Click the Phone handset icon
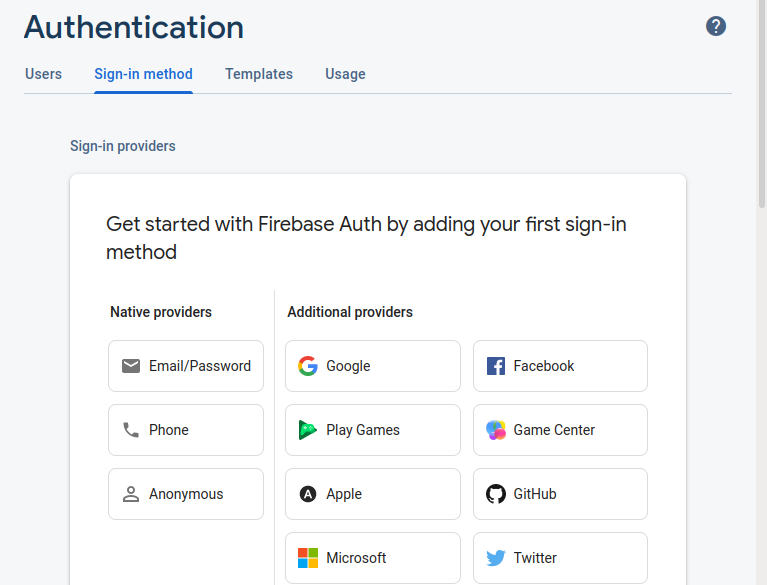This screenshot has height=585, width=767. (131, 430)
